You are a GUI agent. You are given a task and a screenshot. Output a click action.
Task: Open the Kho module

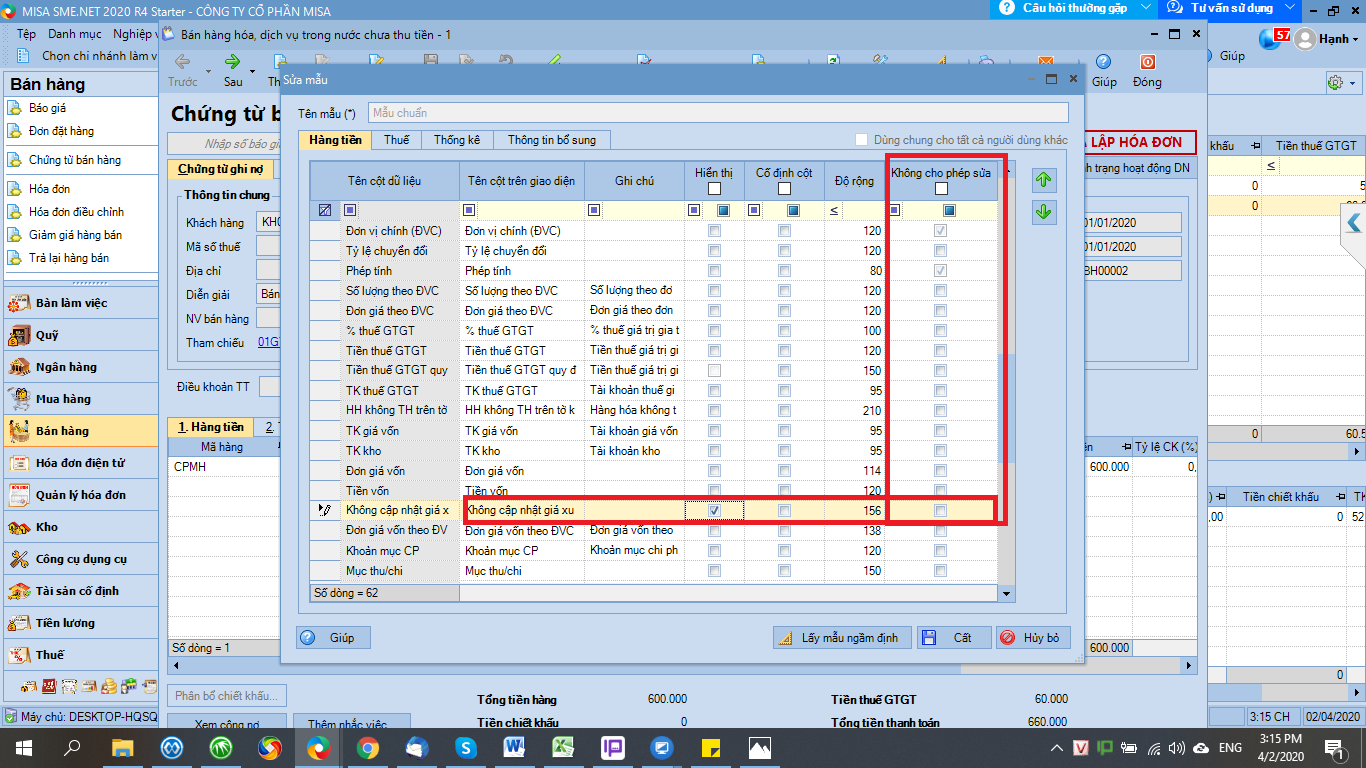(x=80, y=527)
